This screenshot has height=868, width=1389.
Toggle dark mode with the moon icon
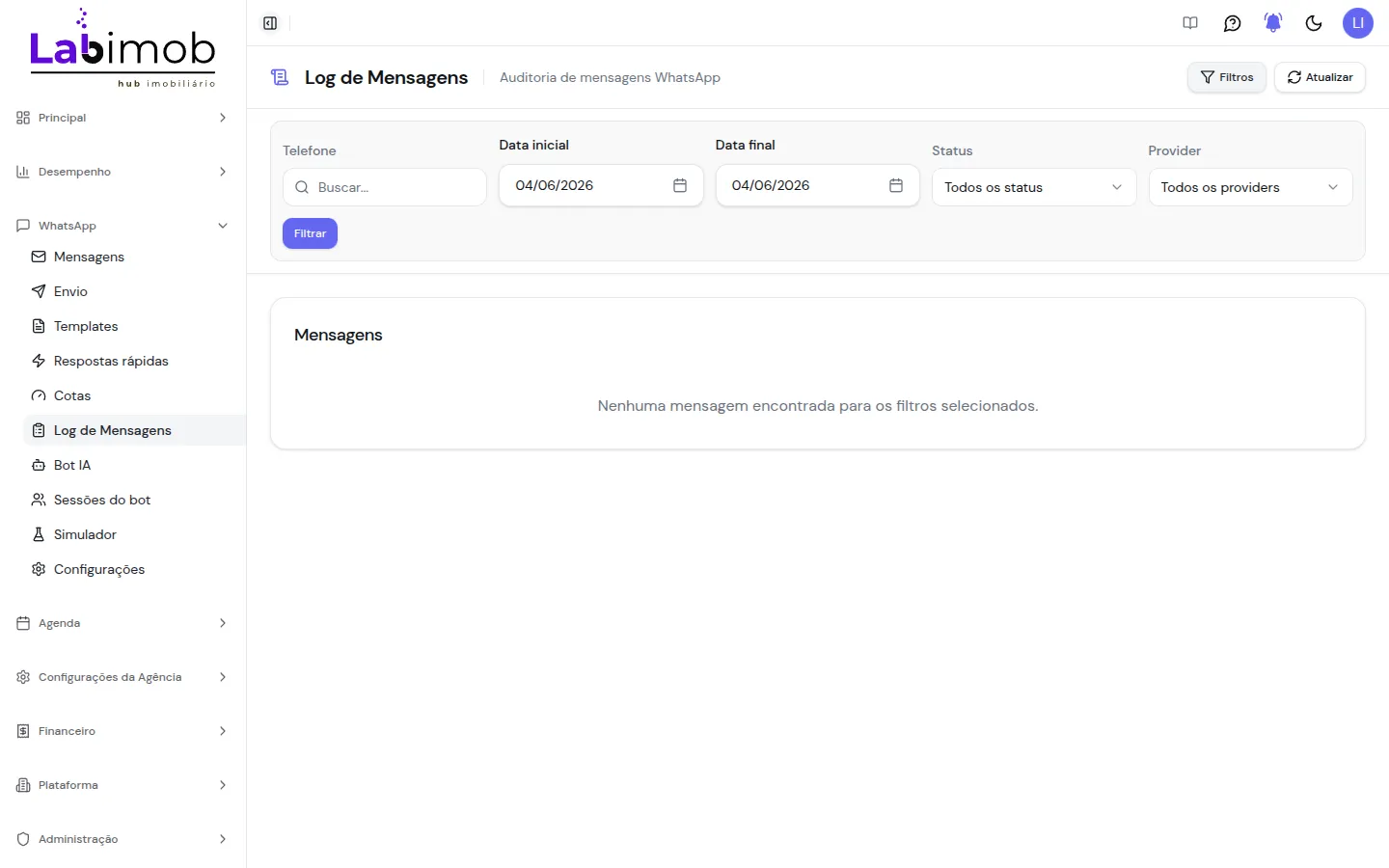tap(1314, 23)
